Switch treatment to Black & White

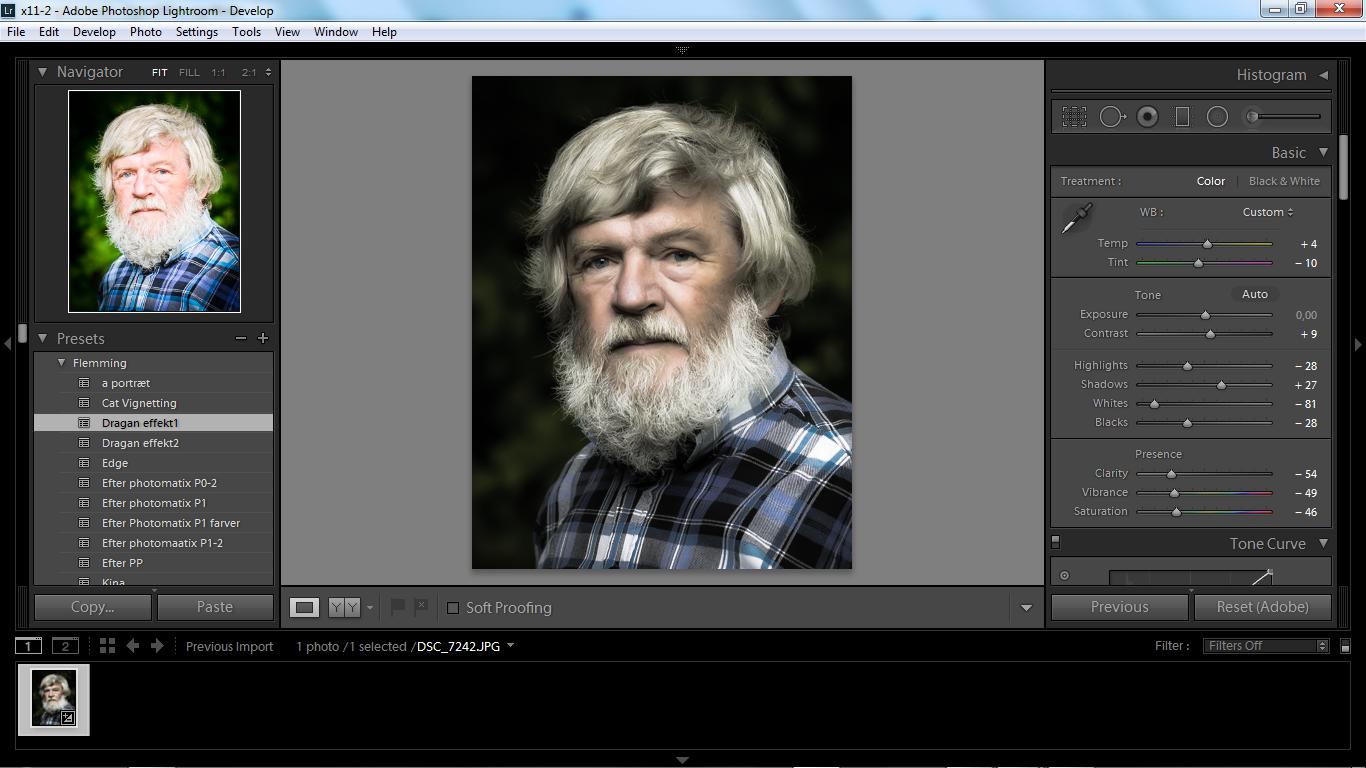1284,181
